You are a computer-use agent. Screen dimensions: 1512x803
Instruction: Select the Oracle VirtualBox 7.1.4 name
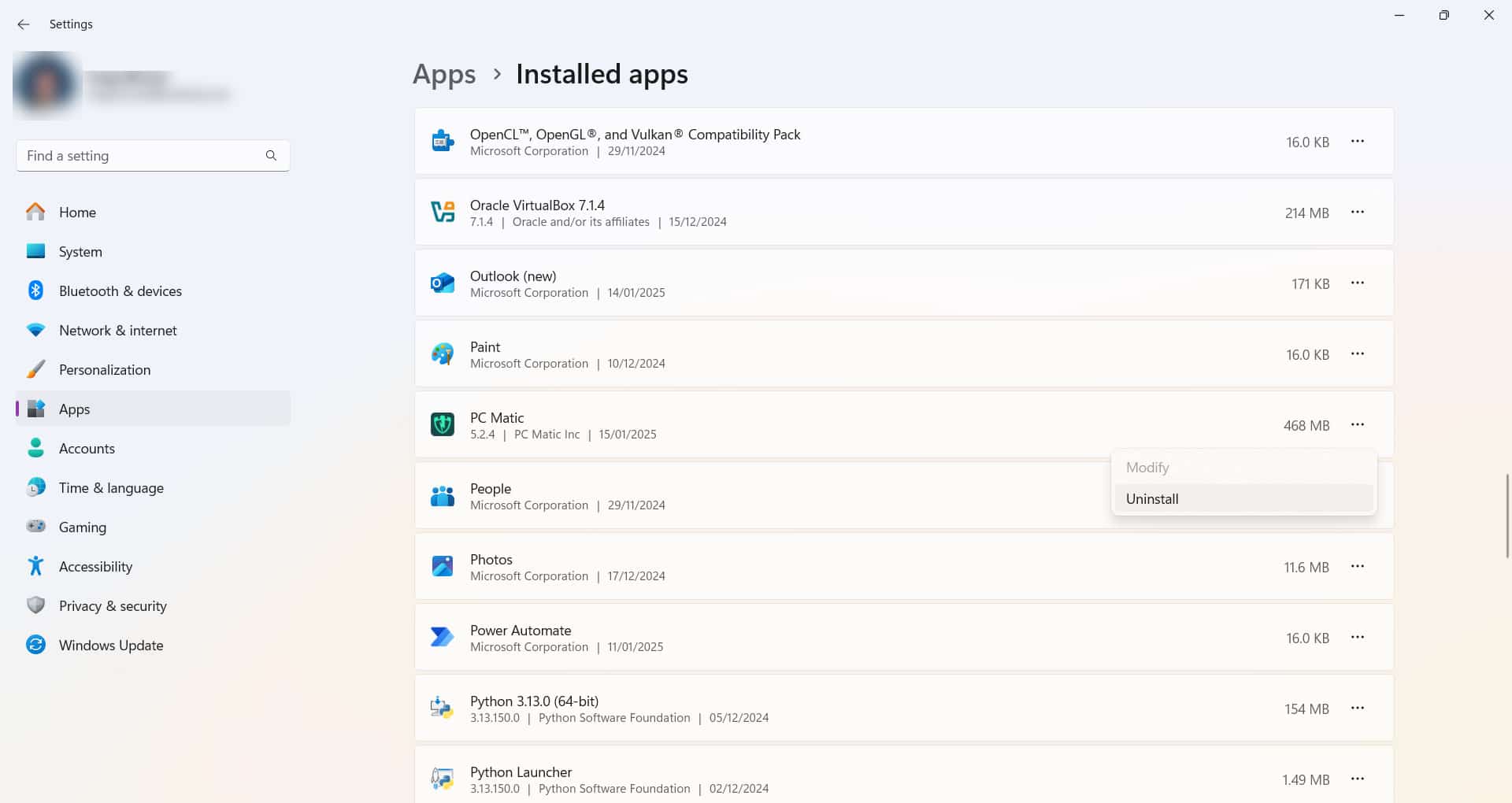click(x=537, y=205)
